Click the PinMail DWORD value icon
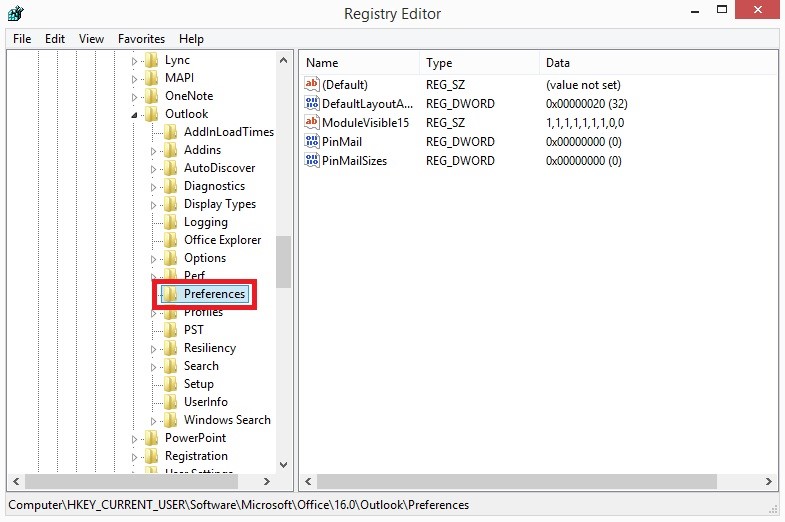Screen dimensions: 785x522 312,141
